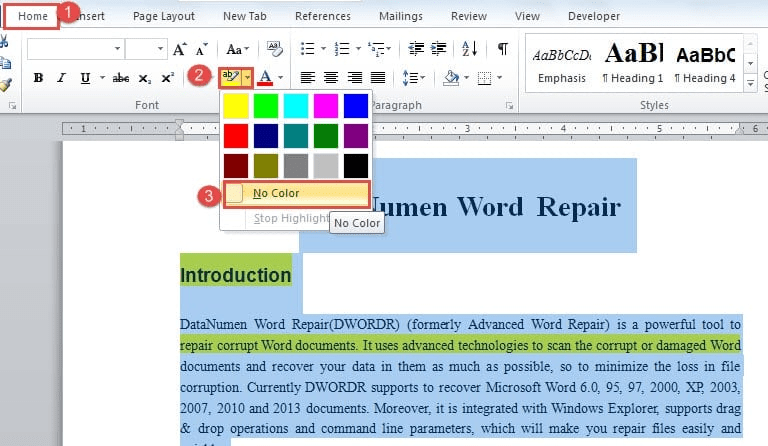Viewport: 768px width, 446px height.
Task: Toggle strikethrough text formatting
Action: [x=121, y=78]
